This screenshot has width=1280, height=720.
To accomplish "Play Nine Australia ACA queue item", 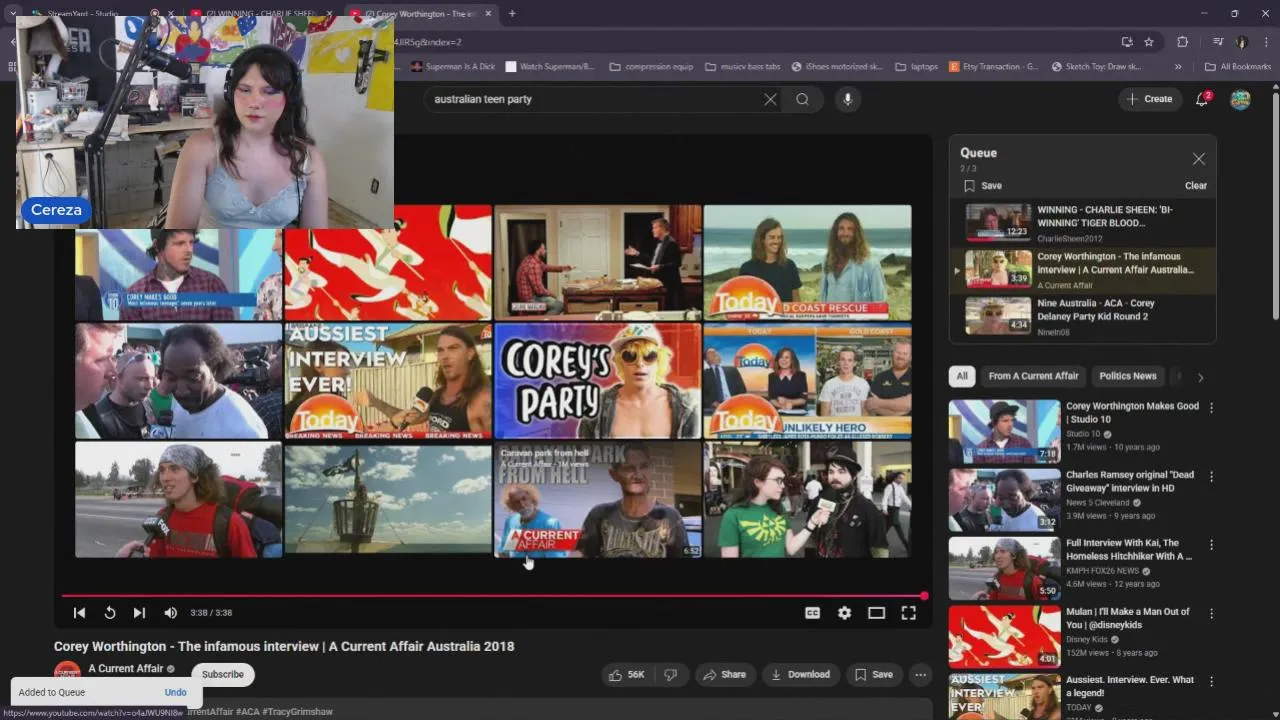I will pos(1083,316).
